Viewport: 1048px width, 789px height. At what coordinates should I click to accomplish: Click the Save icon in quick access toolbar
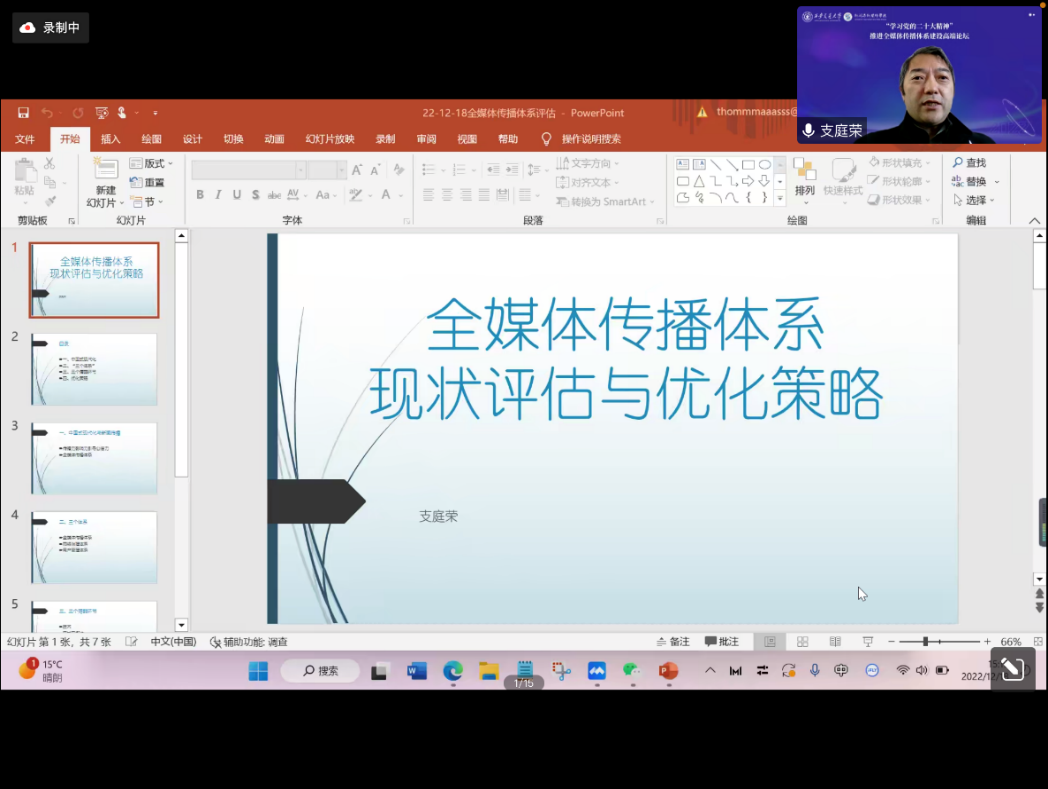point(23,113)
